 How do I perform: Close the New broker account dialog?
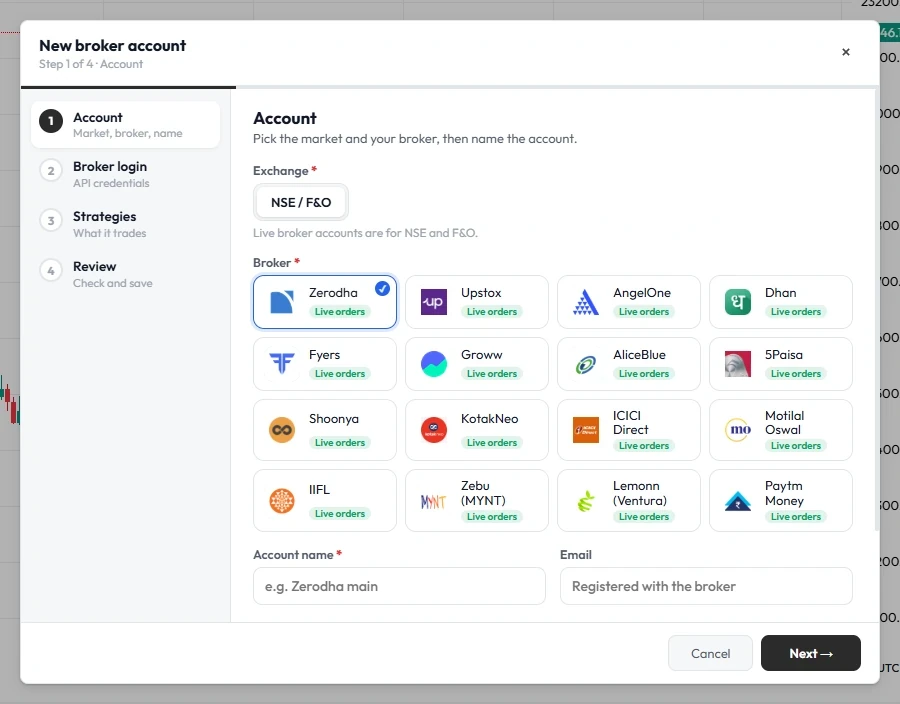coord(845,52)
